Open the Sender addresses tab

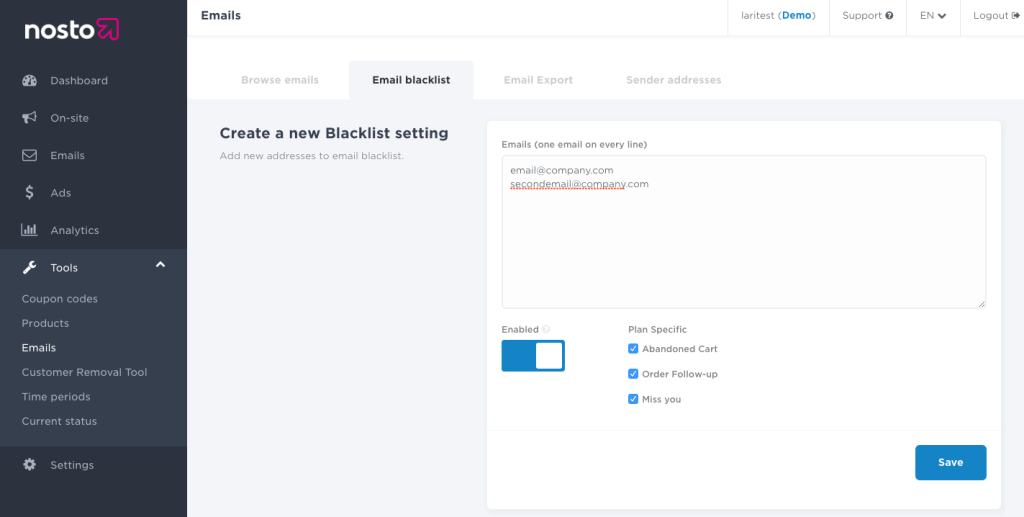673,80
